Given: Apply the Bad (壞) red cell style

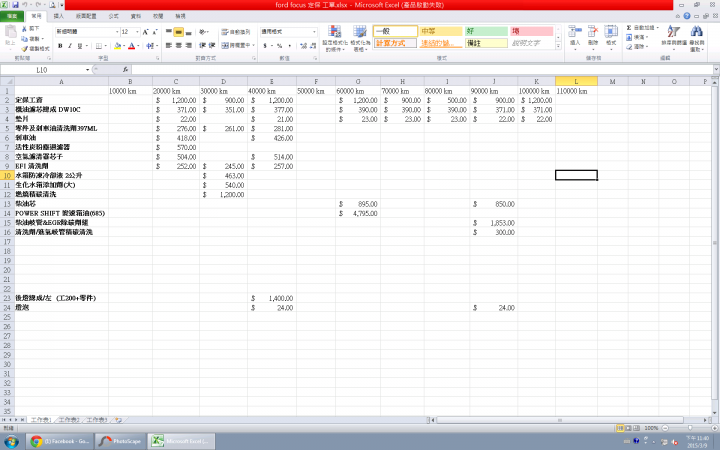Looking at the screenshot, I should click(x=532, y=31).
